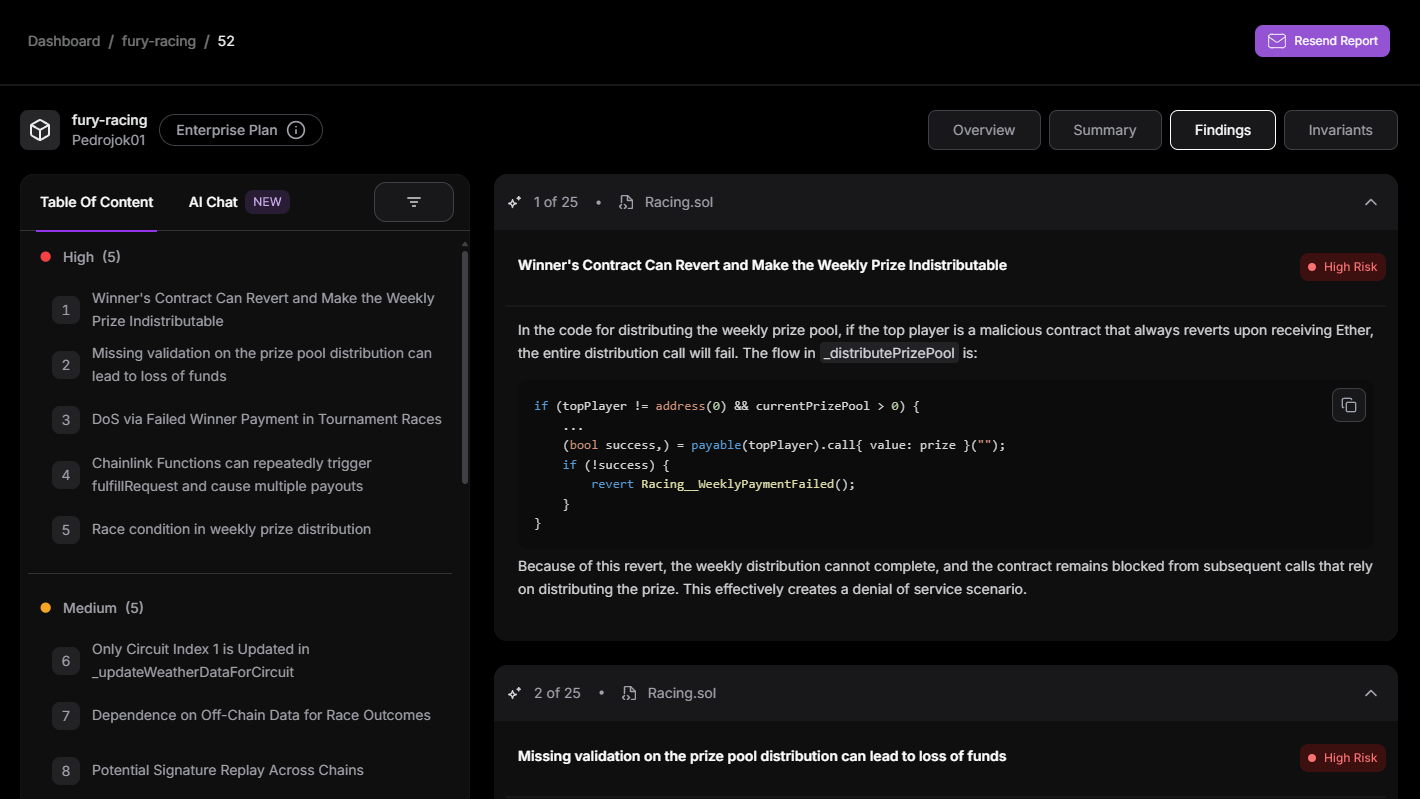Click the fury-racing cube project icon
The width and height of the screenshot is (1420, 799).
click(x=40, y=130)
